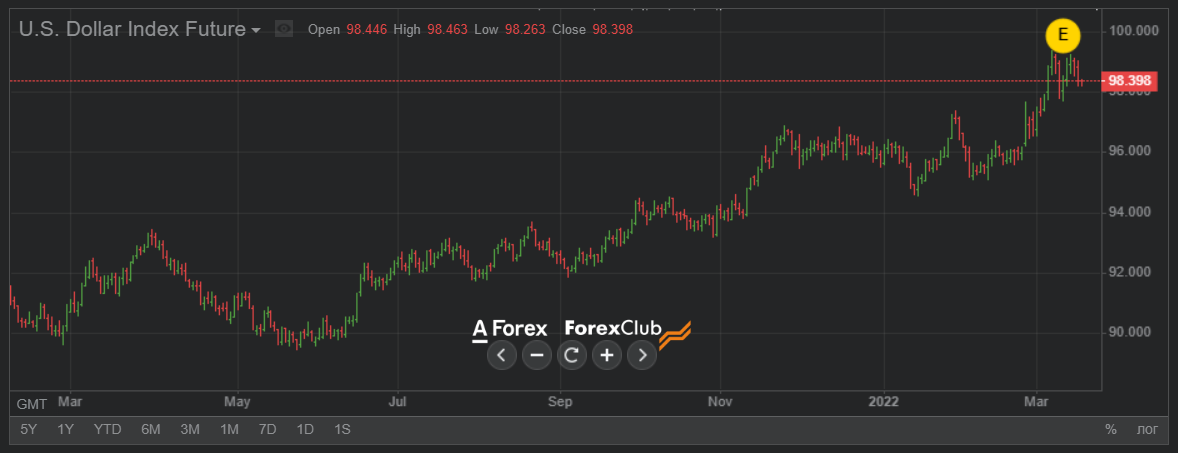Select the 1Y time range
1178x453 pixels.
[66, 430]
